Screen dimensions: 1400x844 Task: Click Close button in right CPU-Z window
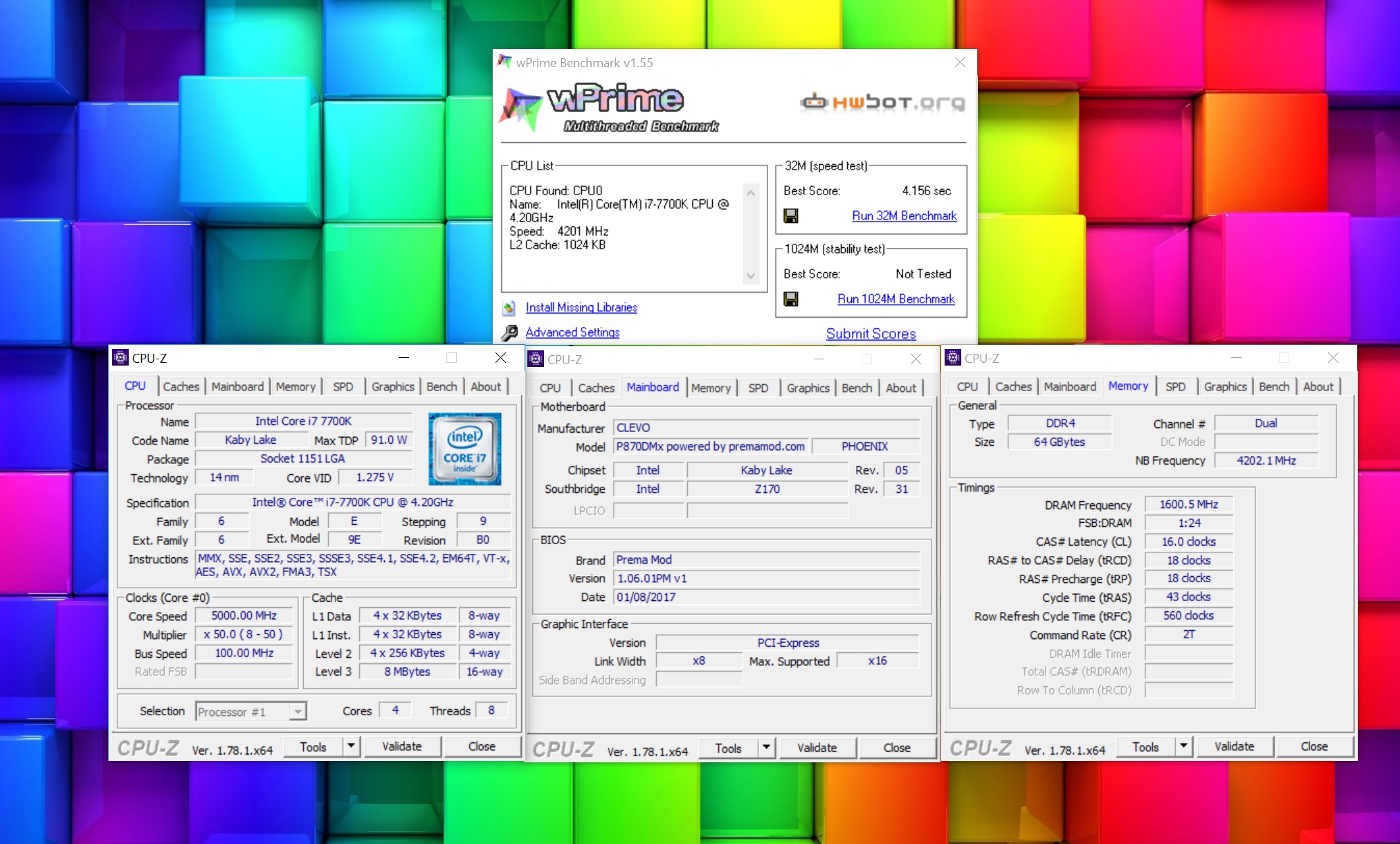pos(1314,746)
